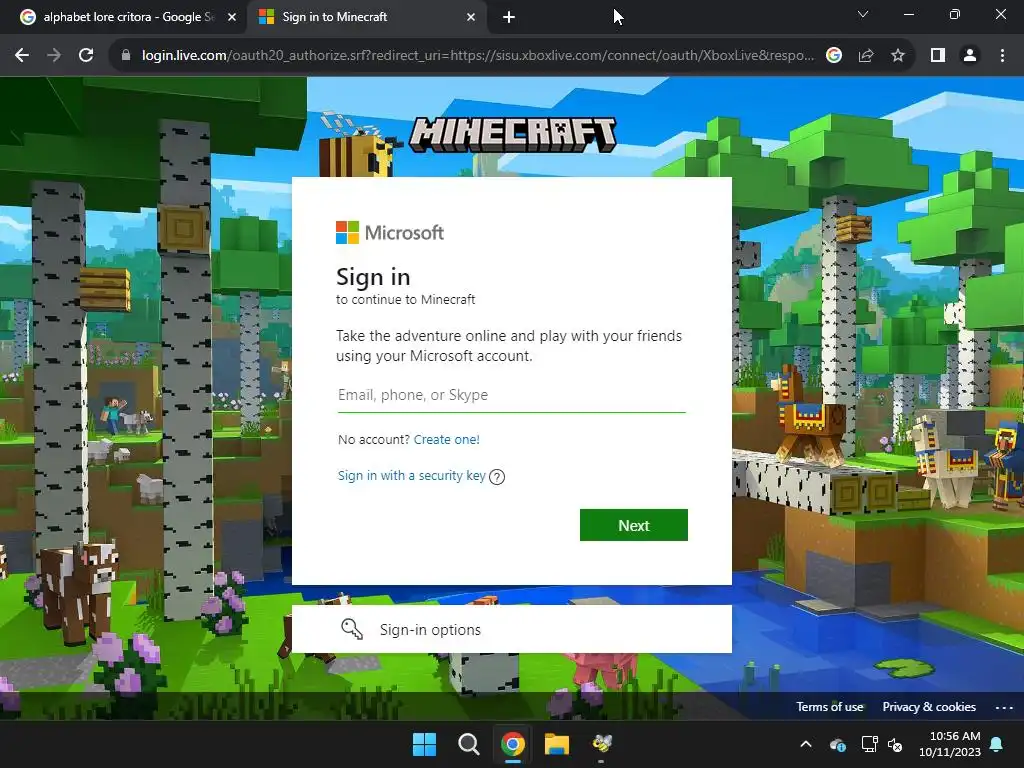Expand the tab search chevron

tap(863, 14)
